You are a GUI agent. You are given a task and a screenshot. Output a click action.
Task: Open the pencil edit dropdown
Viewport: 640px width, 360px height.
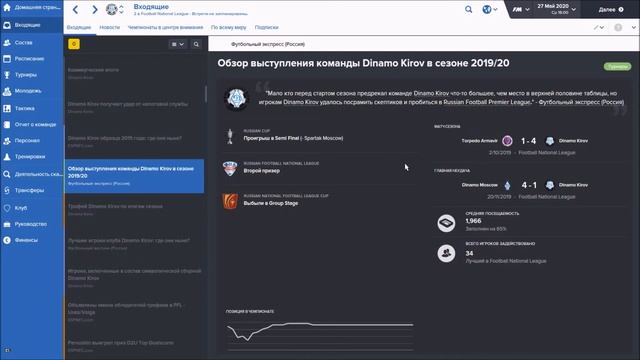[x=599, y=27]
